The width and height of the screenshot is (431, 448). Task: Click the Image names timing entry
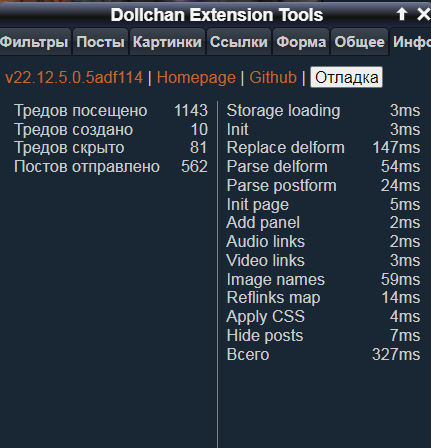(323, 279)
